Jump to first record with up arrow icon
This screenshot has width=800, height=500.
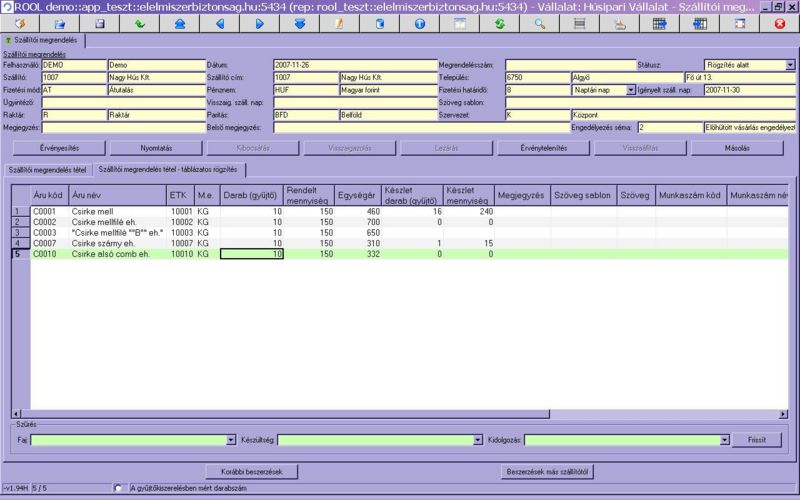click(x=179, y=22)
